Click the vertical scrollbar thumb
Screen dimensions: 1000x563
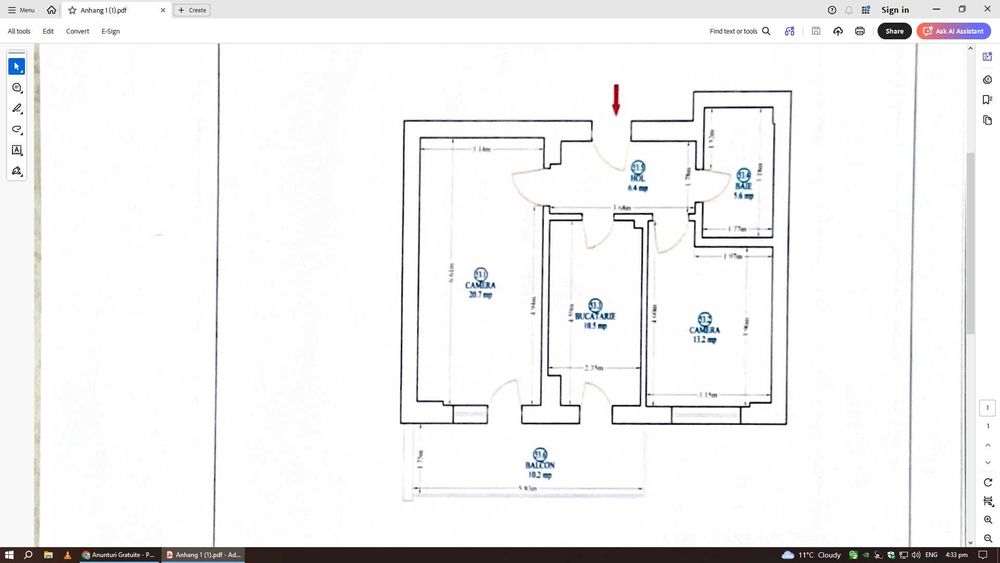pos(970,243)
